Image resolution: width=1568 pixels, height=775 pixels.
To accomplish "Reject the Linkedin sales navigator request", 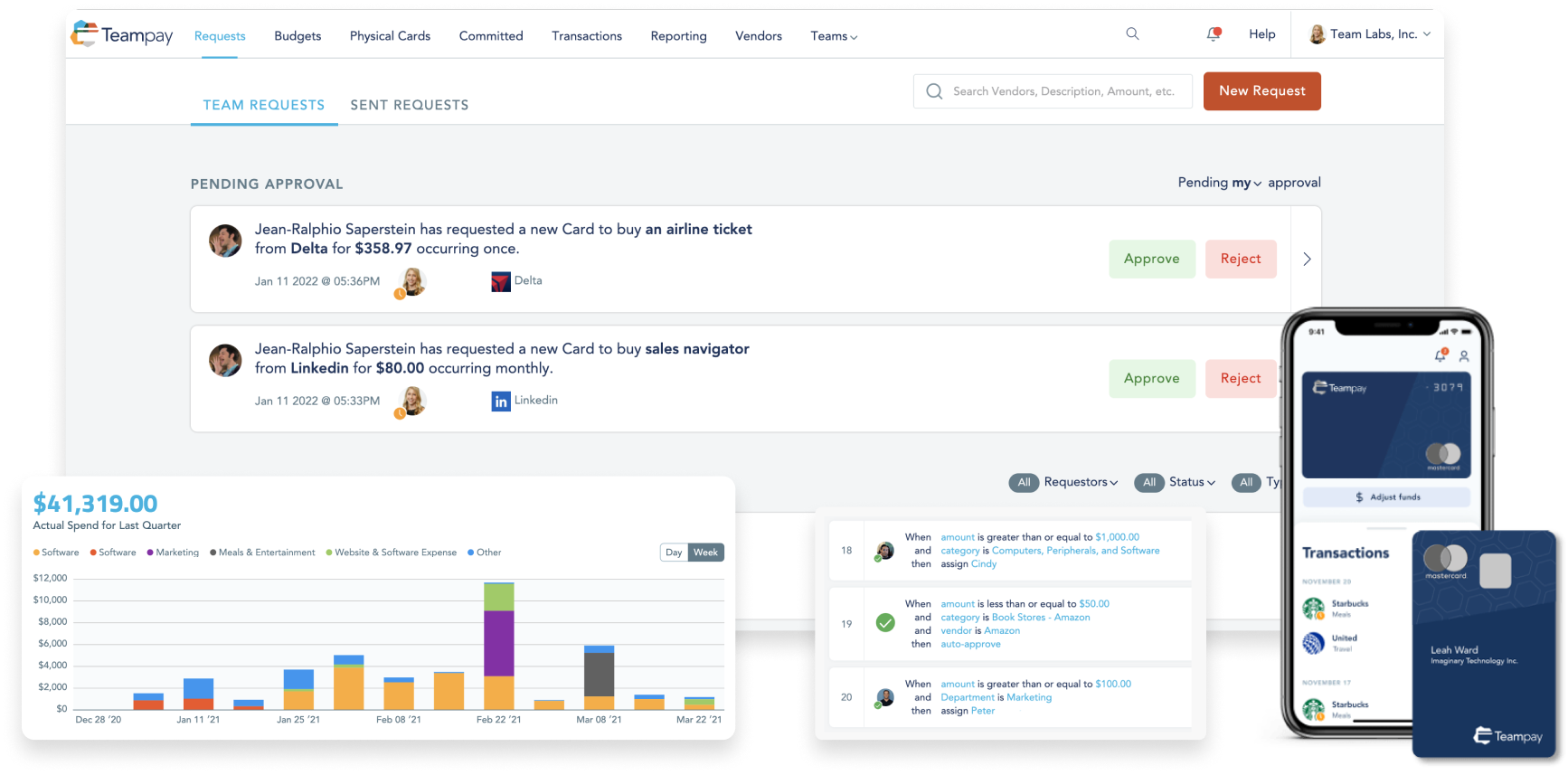I will click(x=1241, y=379).
